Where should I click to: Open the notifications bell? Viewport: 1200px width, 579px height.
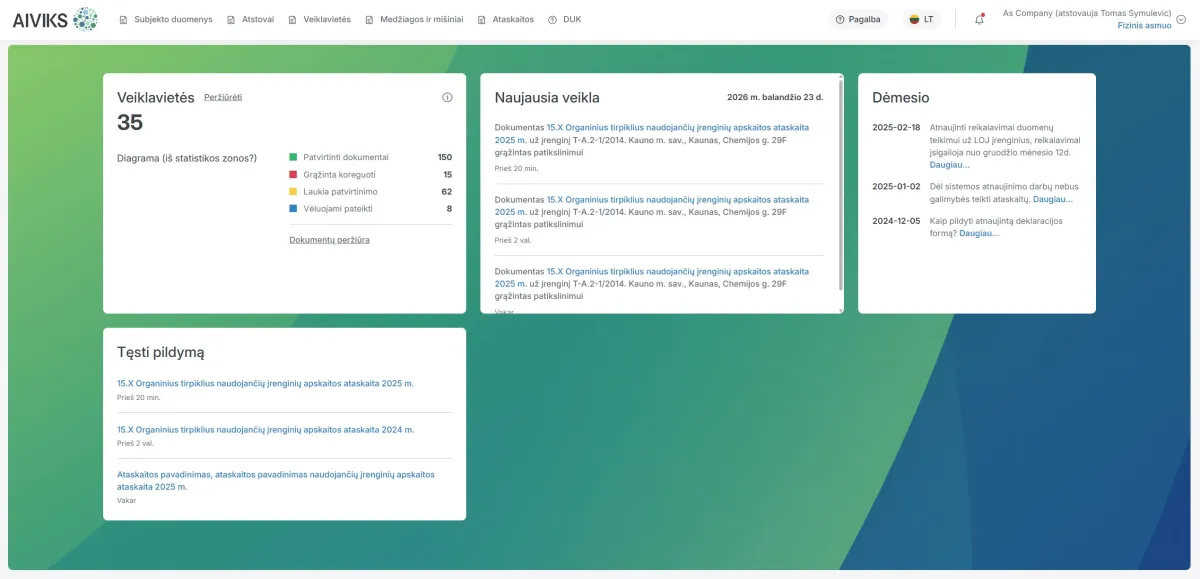point(979,19)
